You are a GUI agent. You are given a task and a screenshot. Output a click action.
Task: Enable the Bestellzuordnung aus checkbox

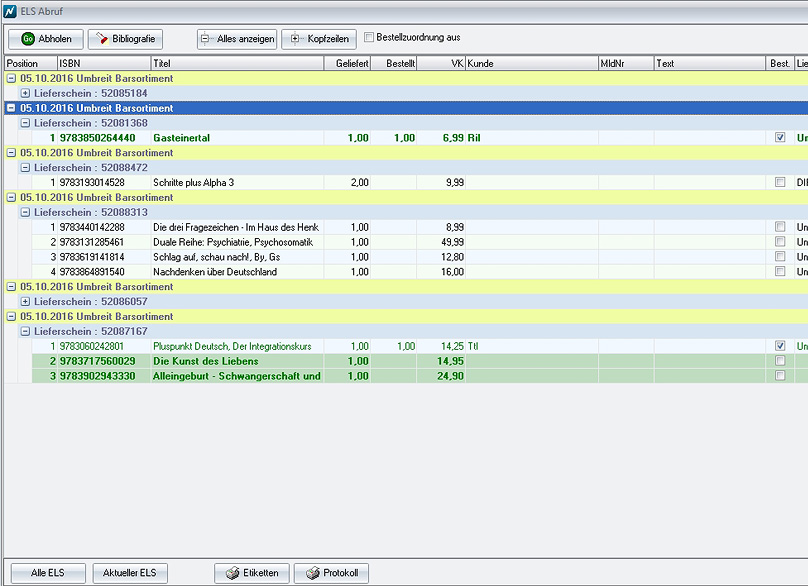click(x=369, y=38)
